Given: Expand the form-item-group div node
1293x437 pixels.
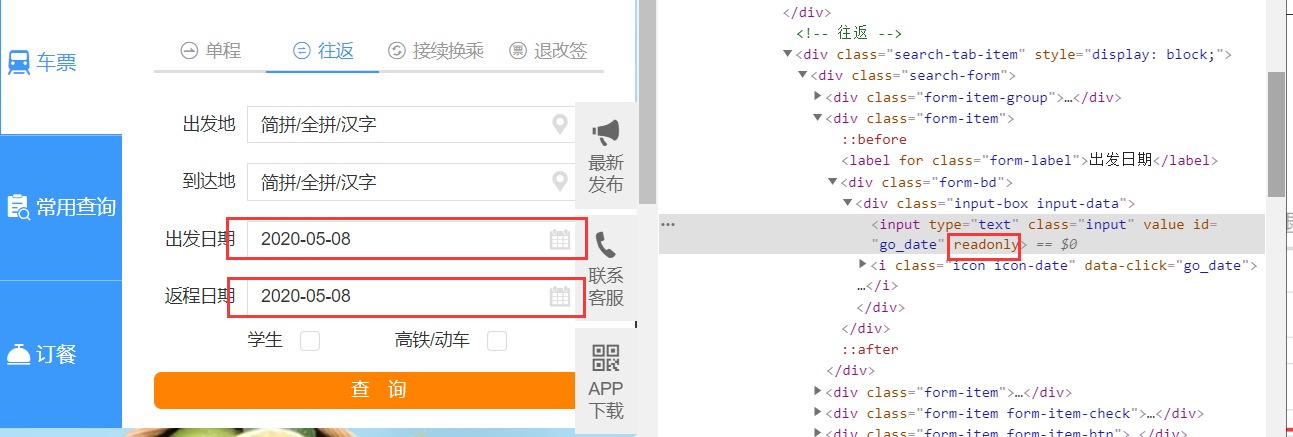Looking at the screenshot, I should pos(819,97).
